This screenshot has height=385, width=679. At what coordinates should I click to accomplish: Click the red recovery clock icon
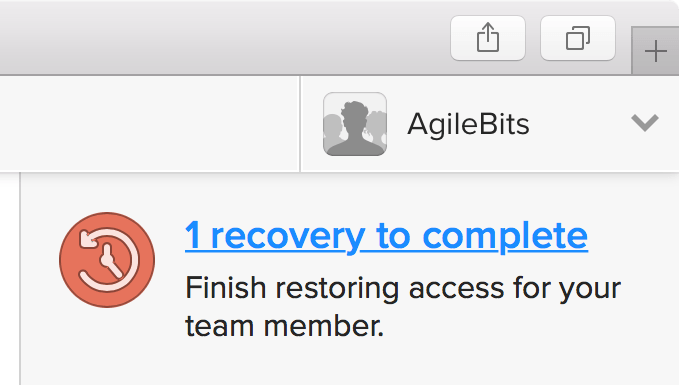pos(107,260)
